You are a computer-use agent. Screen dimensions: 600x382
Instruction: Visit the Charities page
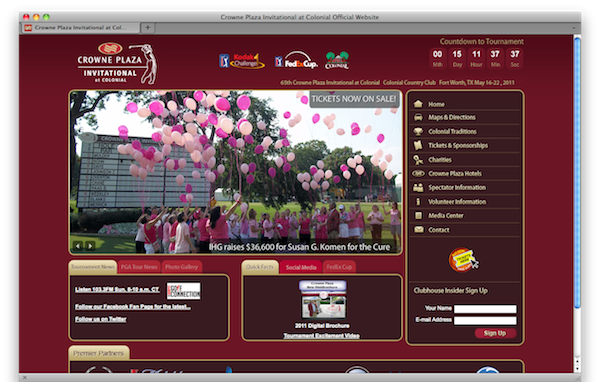click(x=440, y=160)
